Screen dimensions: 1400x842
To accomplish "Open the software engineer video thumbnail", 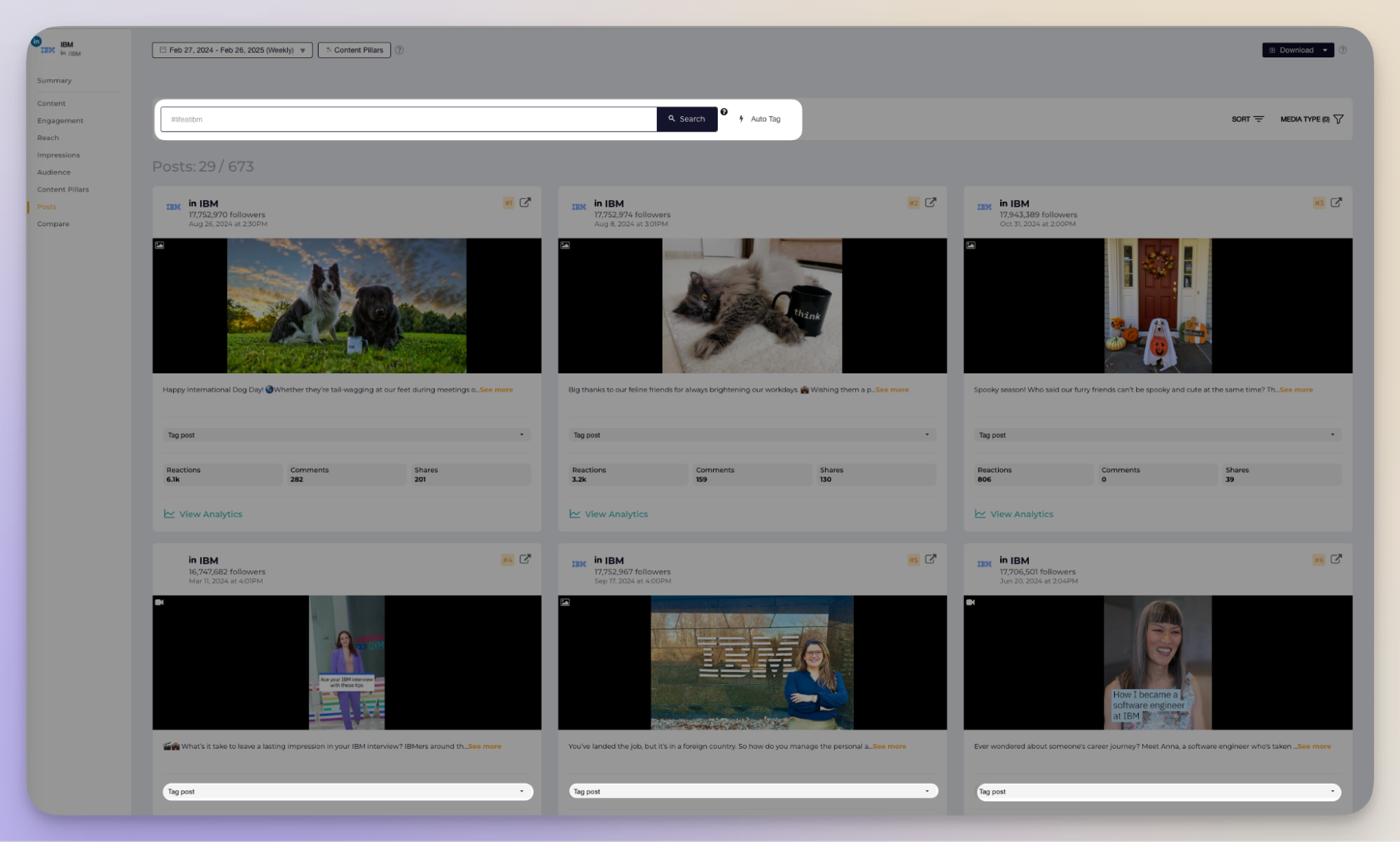I will point(1158,662).
